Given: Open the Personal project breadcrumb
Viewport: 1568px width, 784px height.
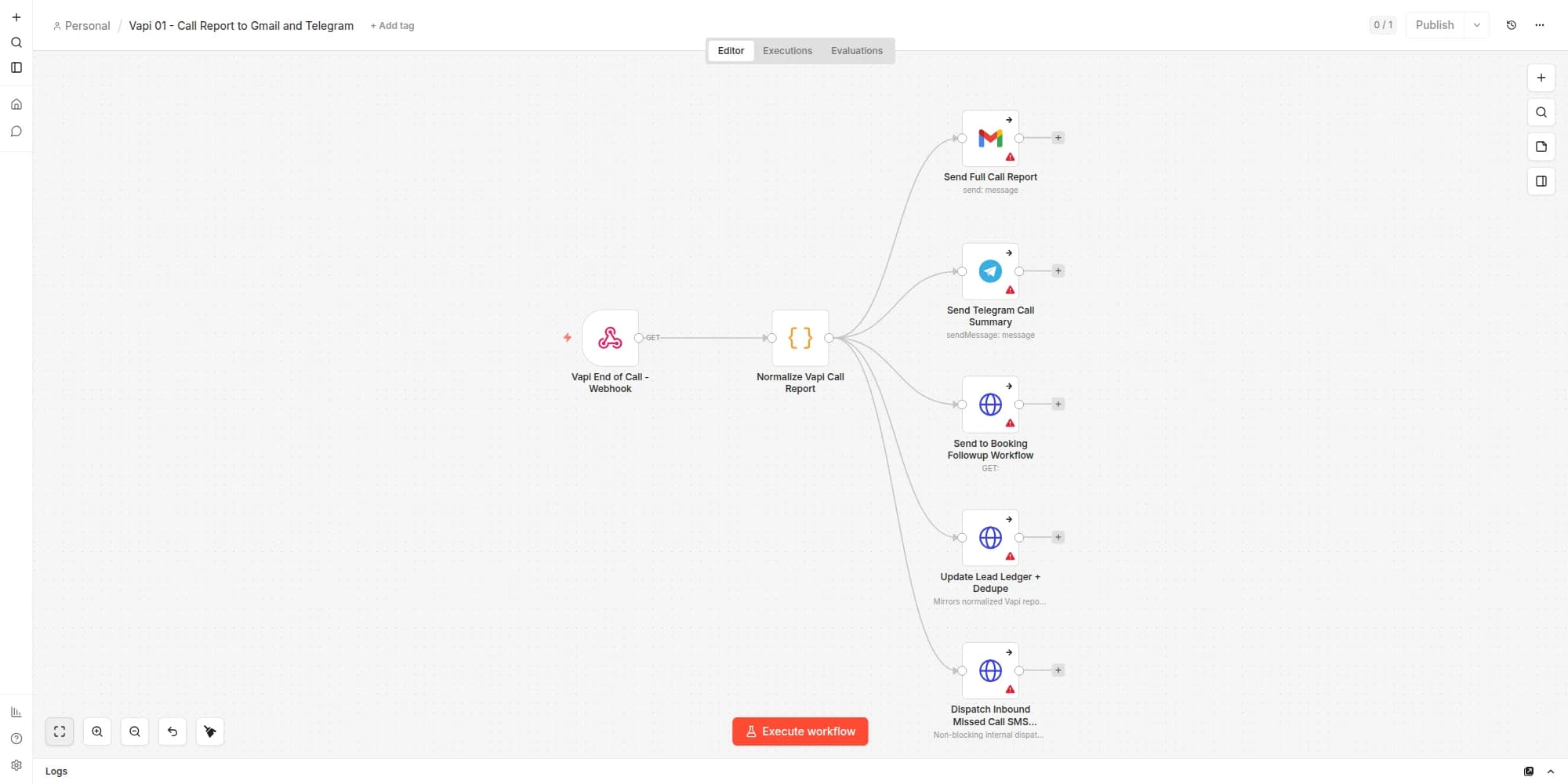Looking at the screenshot, I should coord(82,26).
